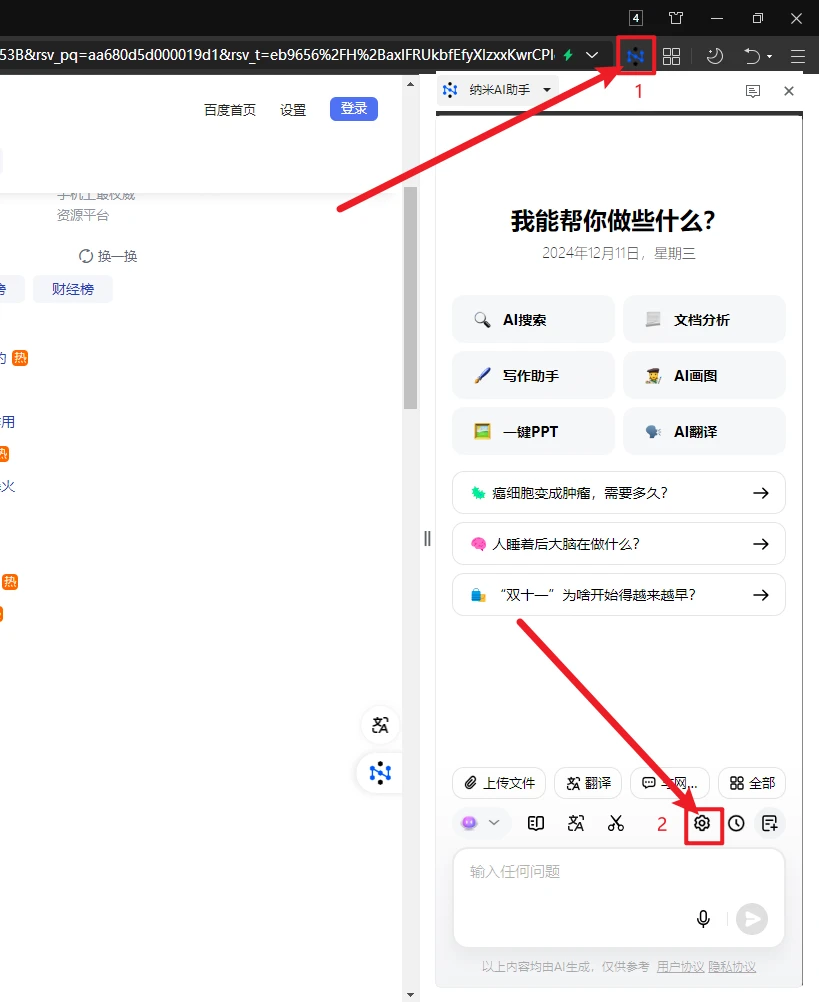Open the 纳米AI助手 assistant dropdown
This screenshot has width=819, height=1002.
pos(497,90)
